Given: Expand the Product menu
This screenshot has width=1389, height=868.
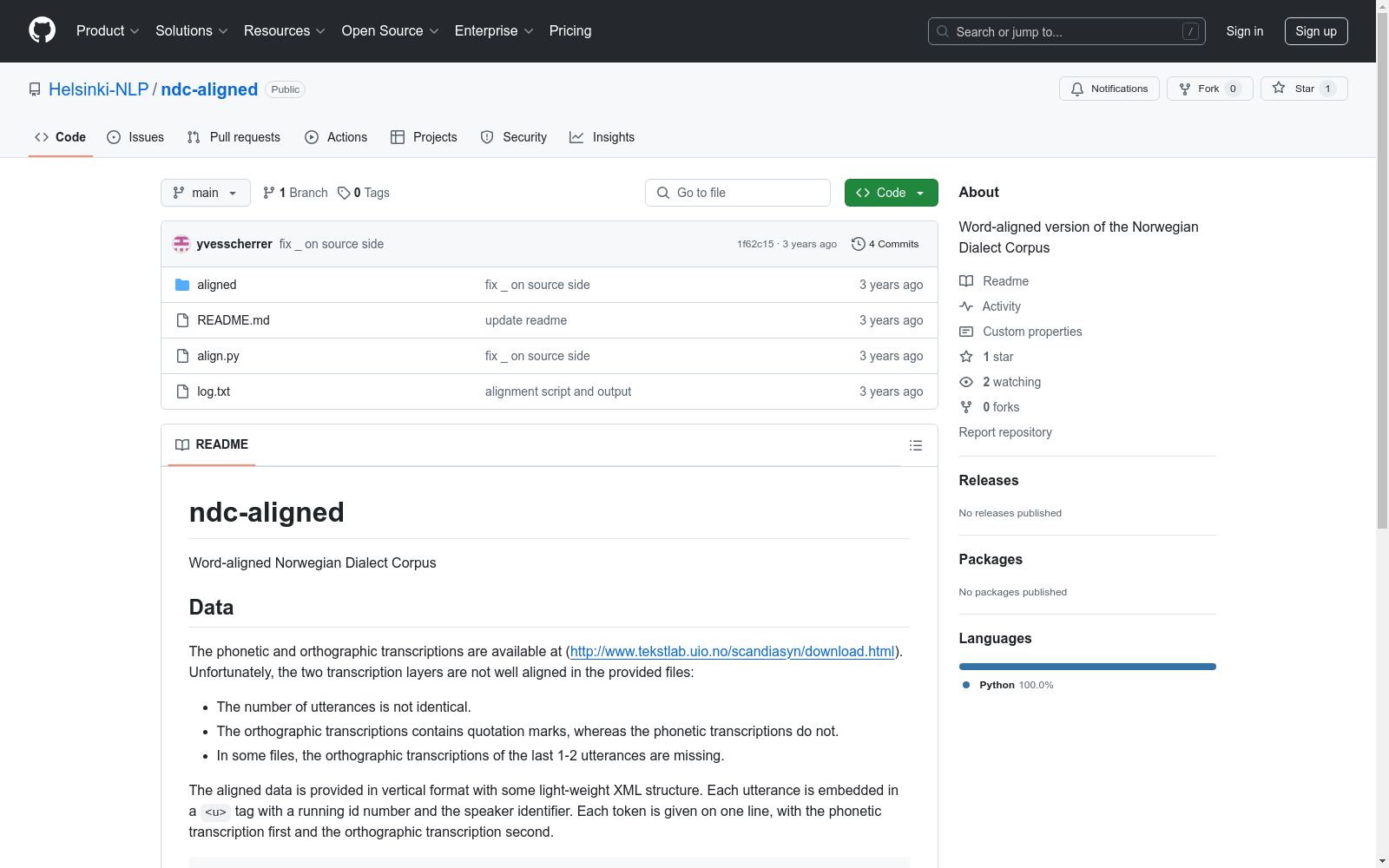Looking at the screenshot, I should [108, 31].
